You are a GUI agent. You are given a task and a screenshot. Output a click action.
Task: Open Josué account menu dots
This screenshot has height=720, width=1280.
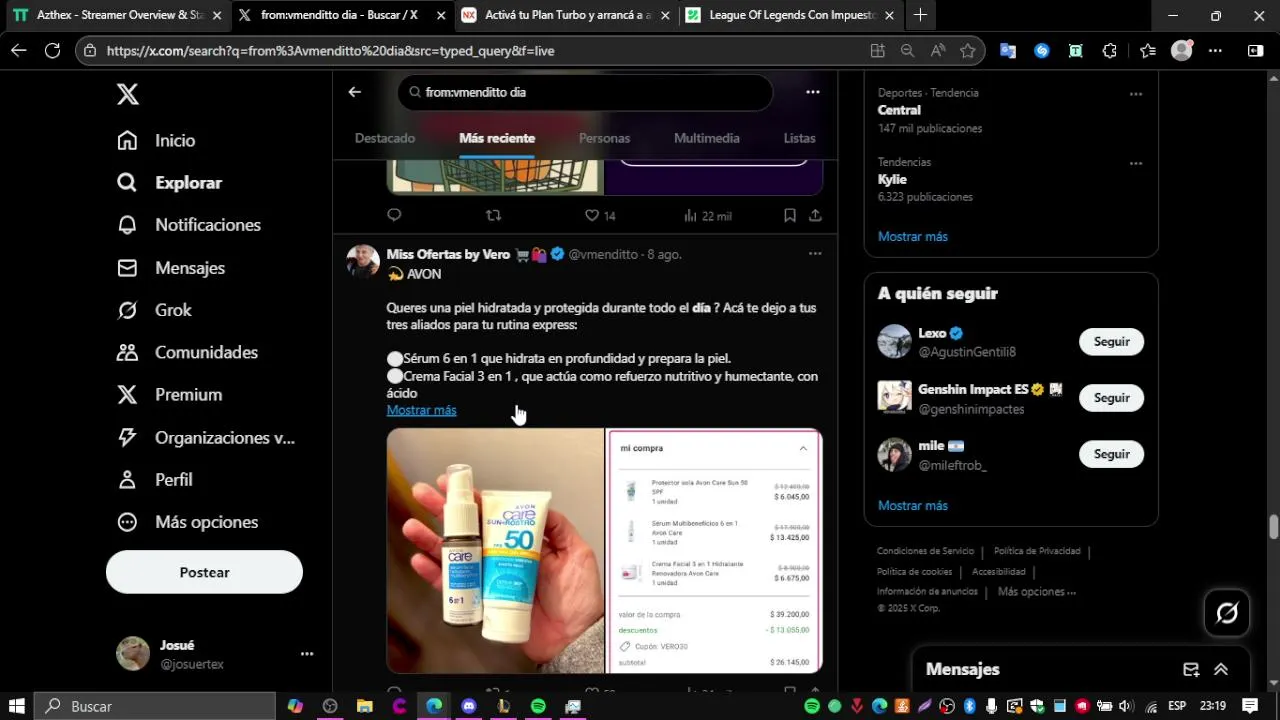[307, 654]
